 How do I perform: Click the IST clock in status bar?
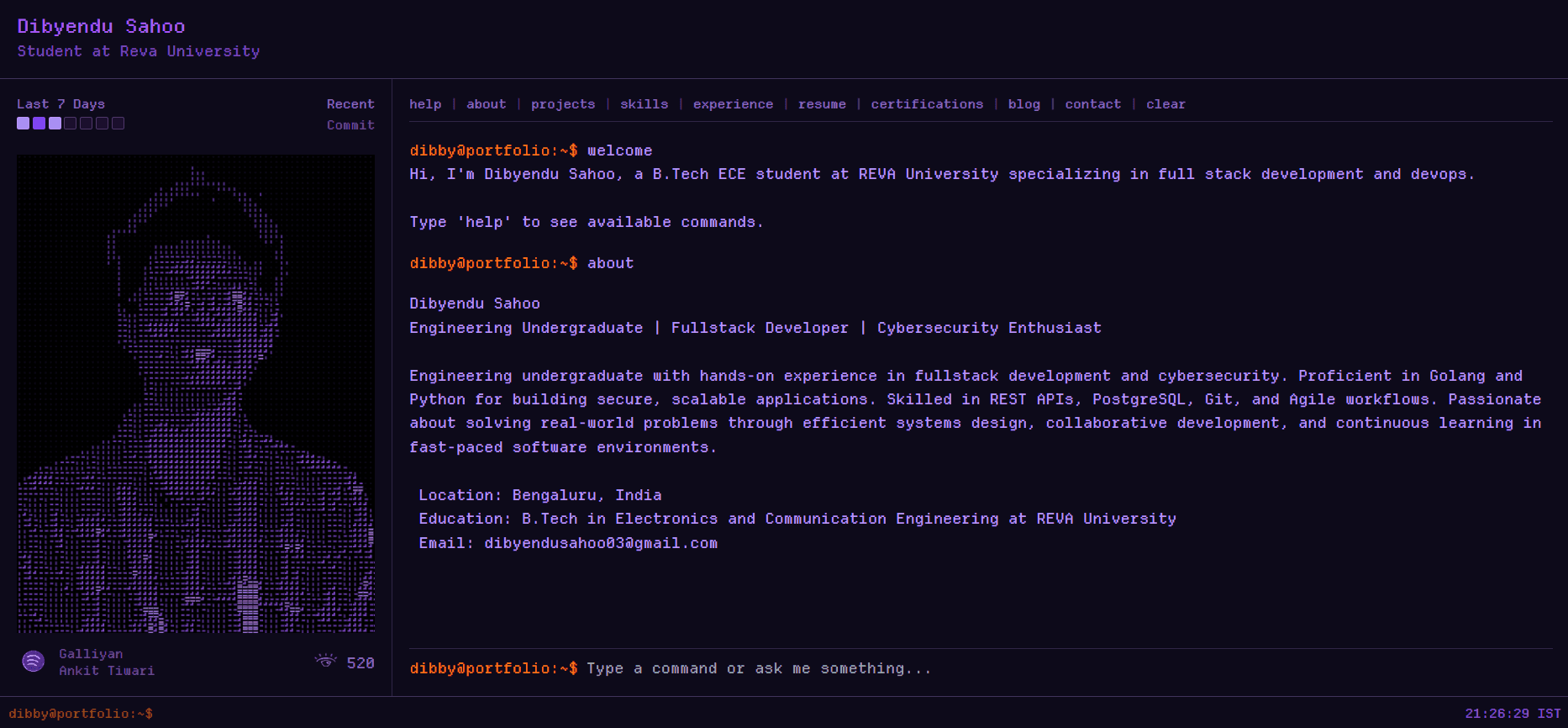click(1512, 714)
